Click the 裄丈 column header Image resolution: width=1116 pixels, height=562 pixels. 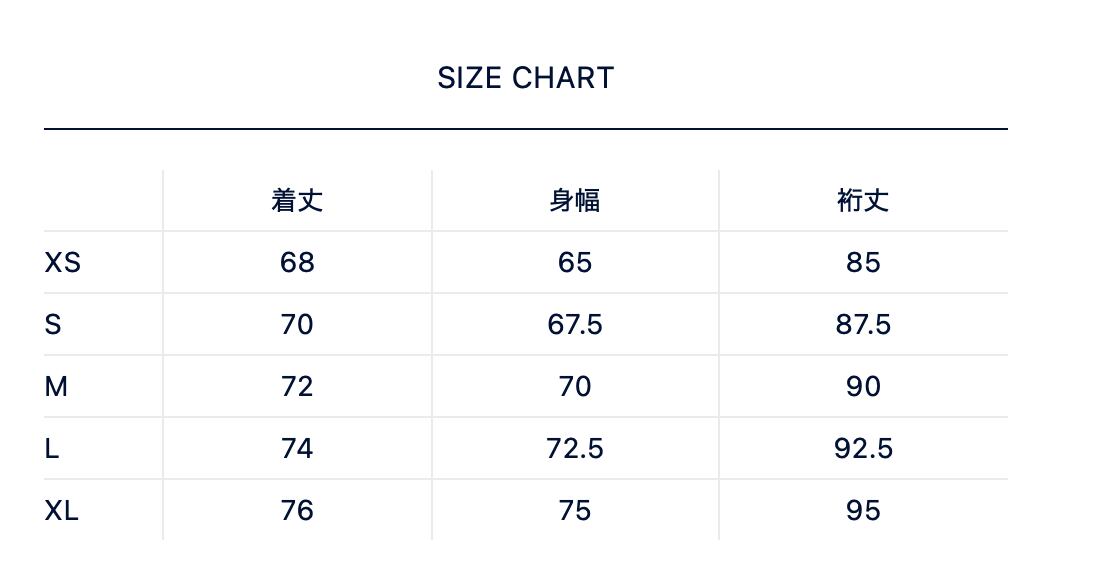tap(863, 201)
